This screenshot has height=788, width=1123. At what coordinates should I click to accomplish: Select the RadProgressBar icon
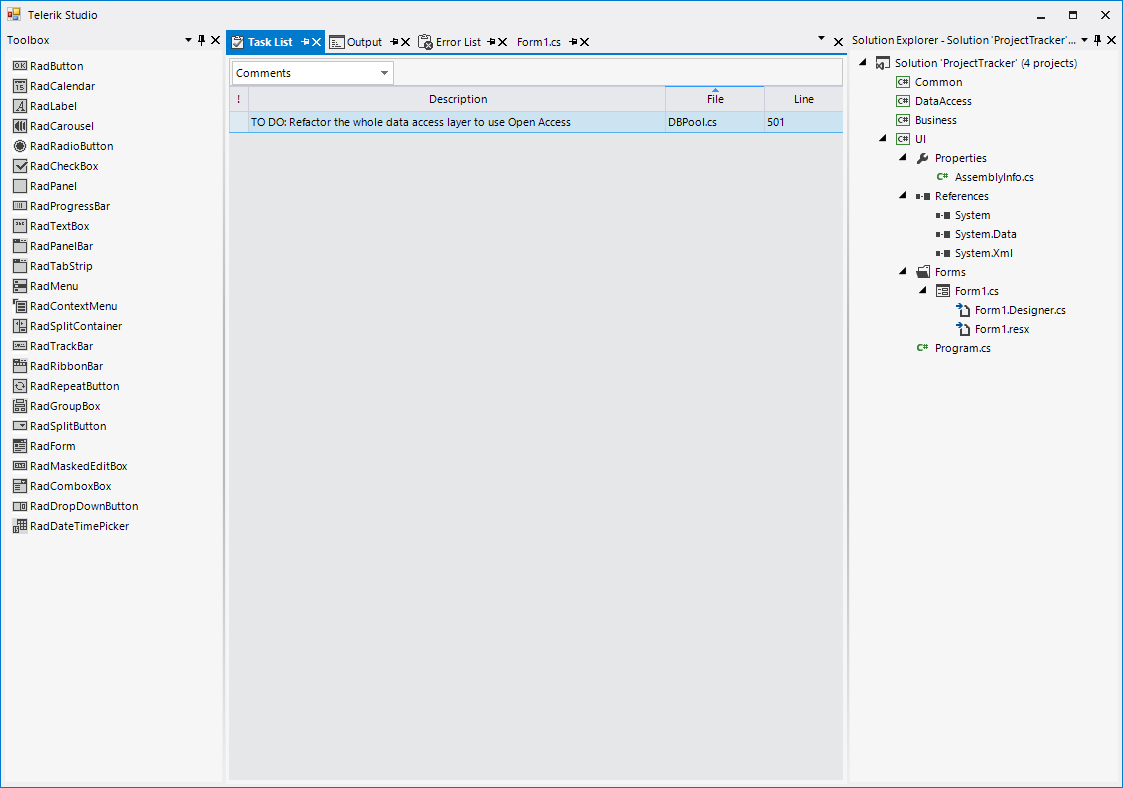20,206
